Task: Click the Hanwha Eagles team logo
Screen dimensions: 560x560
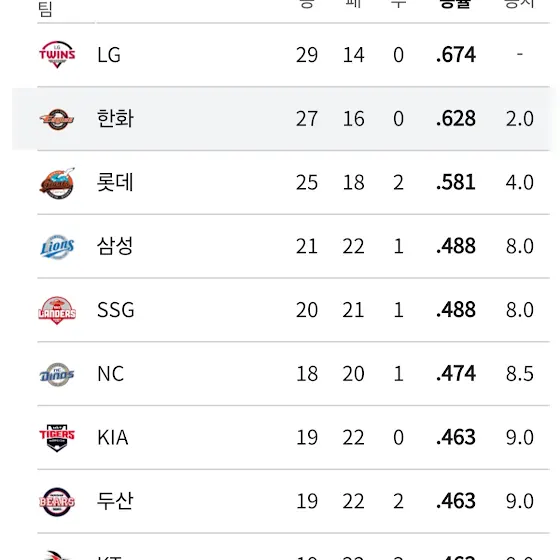Action: tap(57, 119)
